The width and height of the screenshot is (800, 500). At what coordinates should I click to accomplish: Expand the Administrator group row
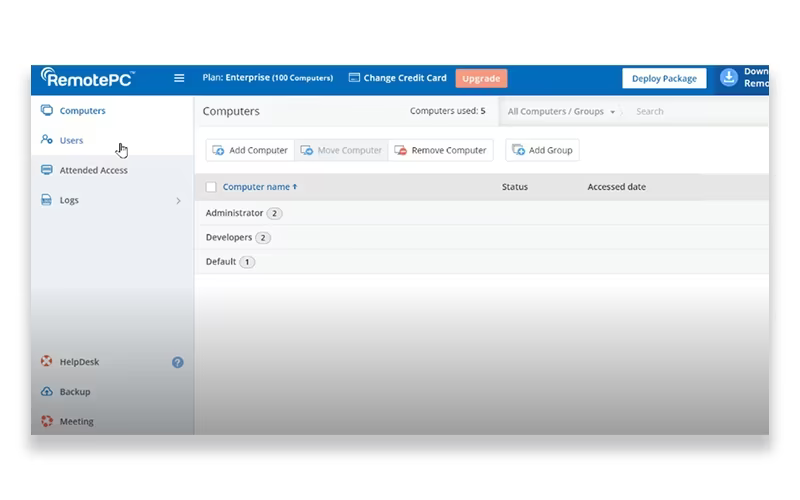[x=482, y=213]
